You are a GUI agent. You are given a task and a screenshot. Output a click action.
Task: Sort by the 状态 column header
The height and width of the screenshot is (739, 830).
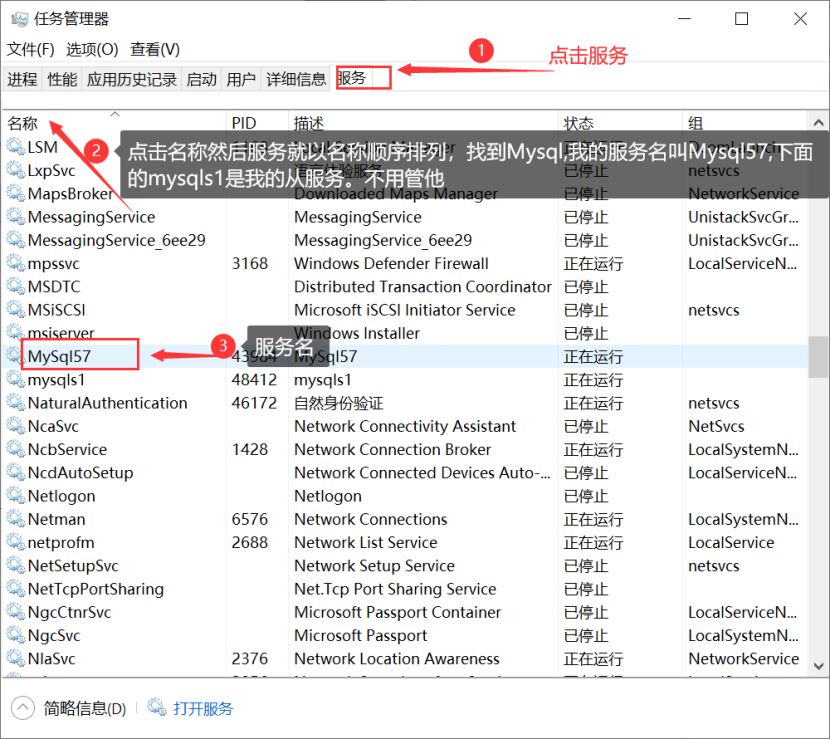[580, 122]
